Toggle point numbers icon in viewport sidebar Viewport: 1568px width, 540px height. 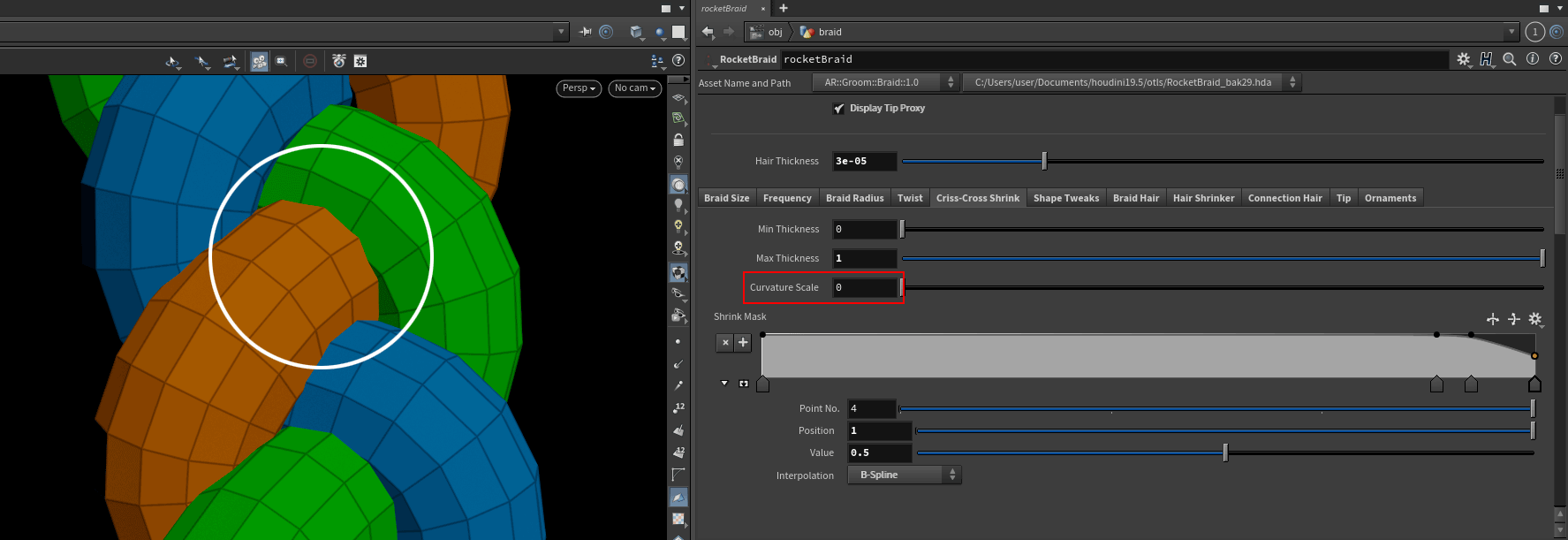(x=678, y=408)
